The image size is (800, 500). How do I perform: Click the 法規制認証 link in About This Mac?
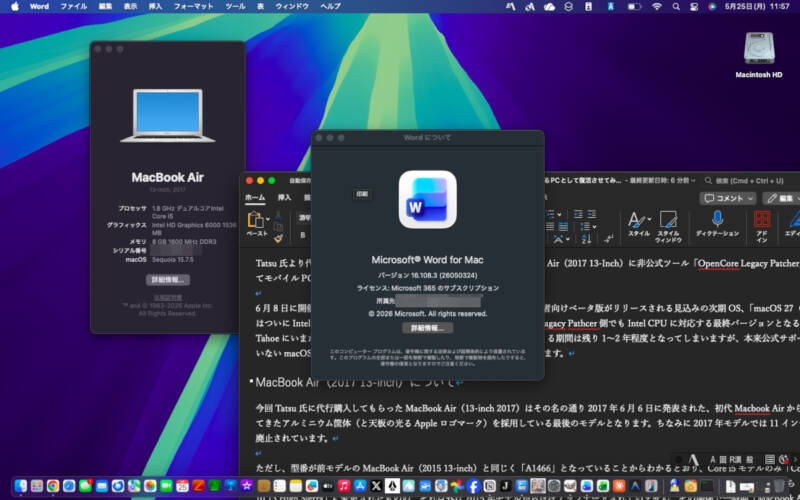click(167, 297)
